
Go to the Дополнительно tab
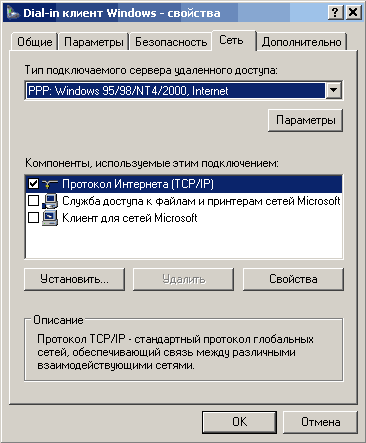(x=301, y=42)
